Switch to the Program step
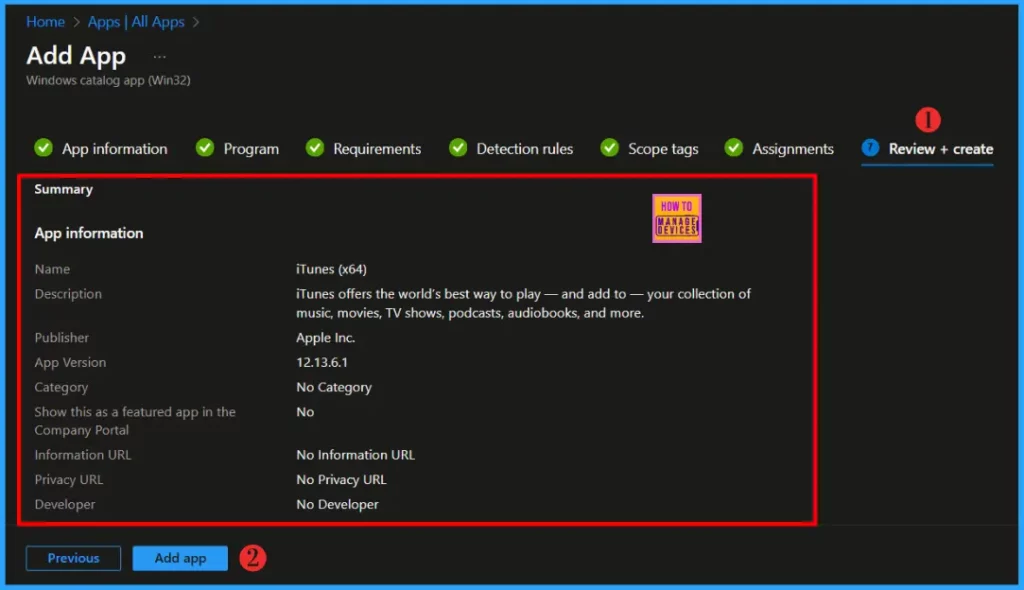Screen dimensions: 1024x590 click(x=251, y=149)
